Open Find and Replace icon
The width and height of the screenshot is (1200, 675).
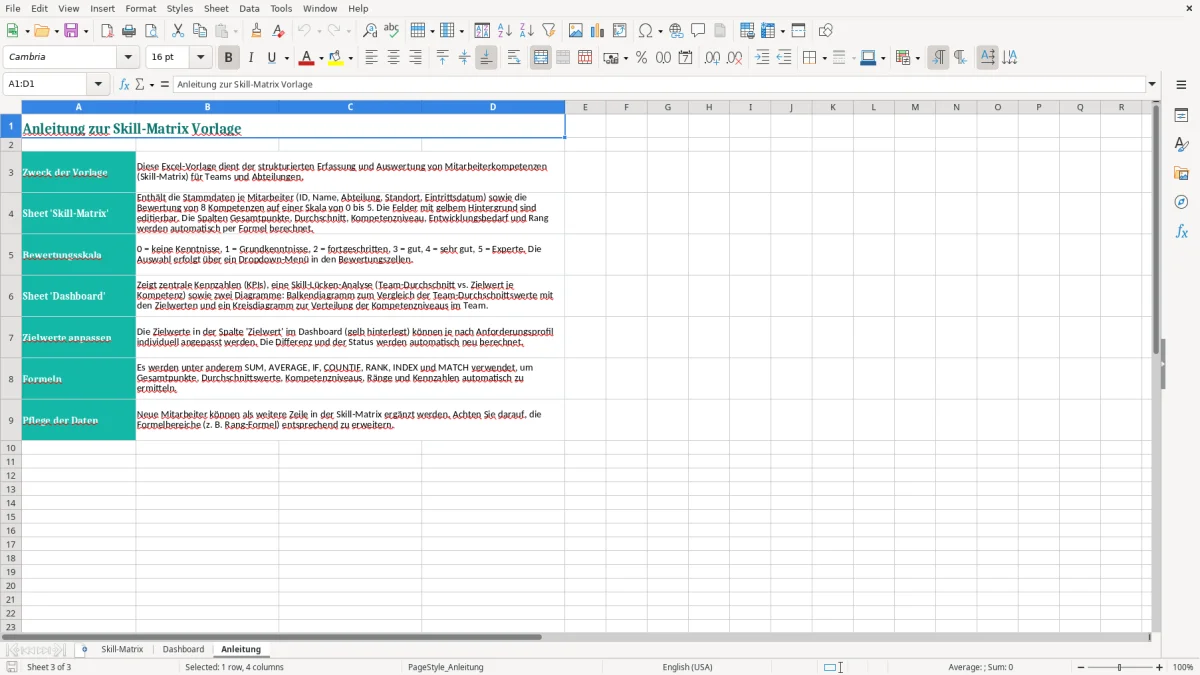(370, 31)
